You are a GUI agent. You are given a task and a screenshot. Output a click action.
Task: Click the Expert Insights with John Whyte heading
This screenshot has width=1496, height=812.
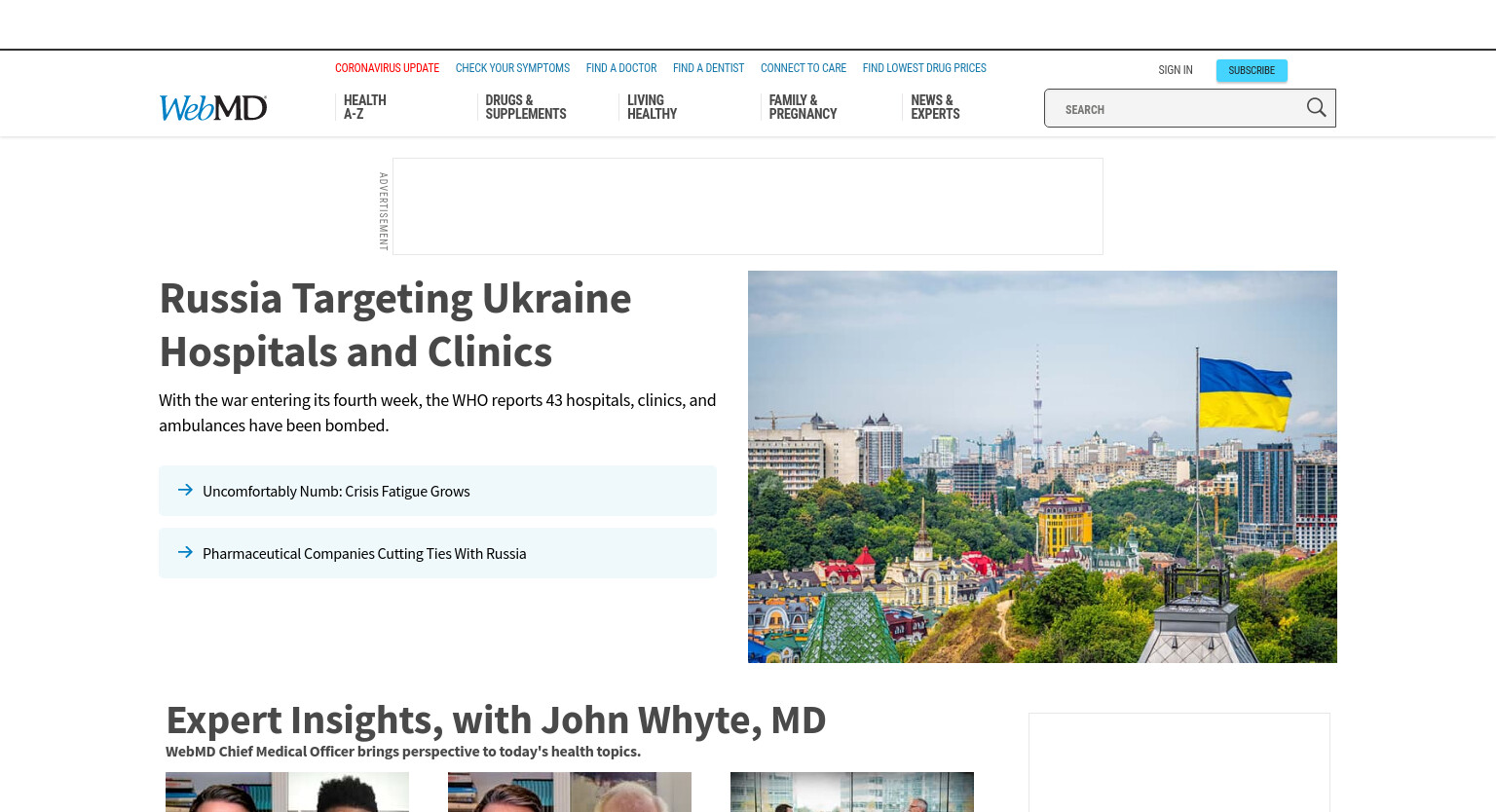[496, 720]
